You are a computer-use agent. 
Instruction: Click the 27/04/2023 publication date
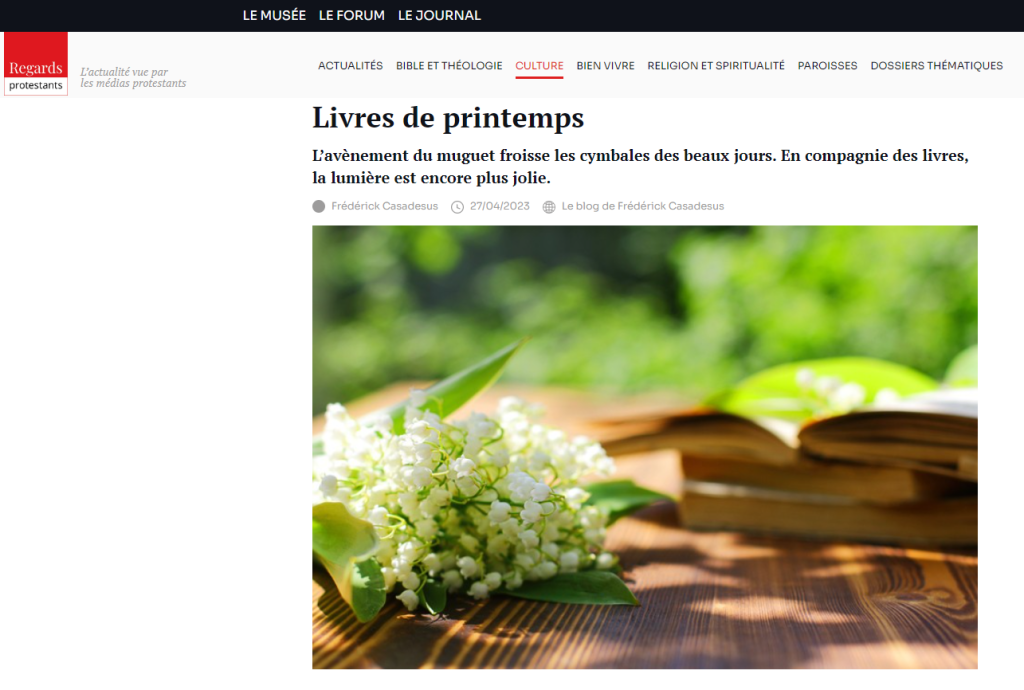tap(500, 206)
